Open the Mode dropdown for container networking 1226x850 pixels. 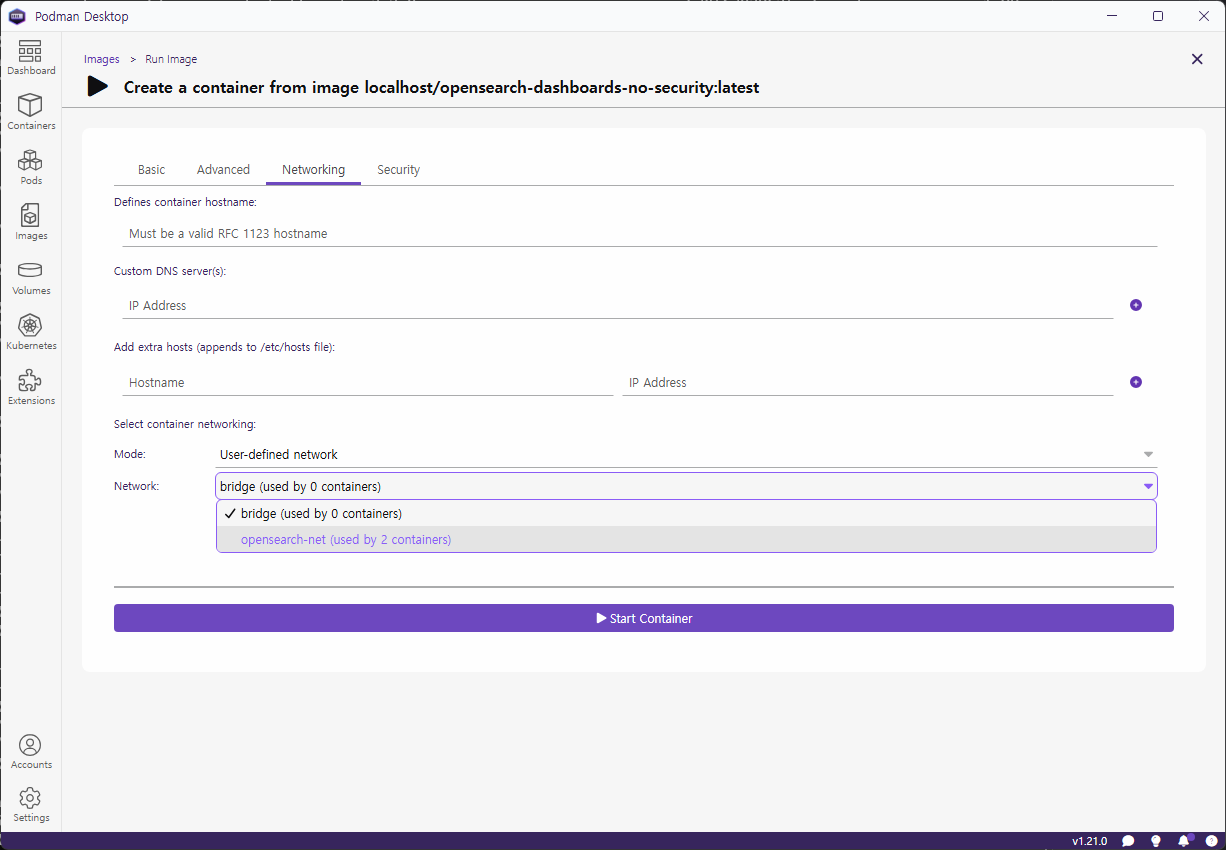pos(686,454)
